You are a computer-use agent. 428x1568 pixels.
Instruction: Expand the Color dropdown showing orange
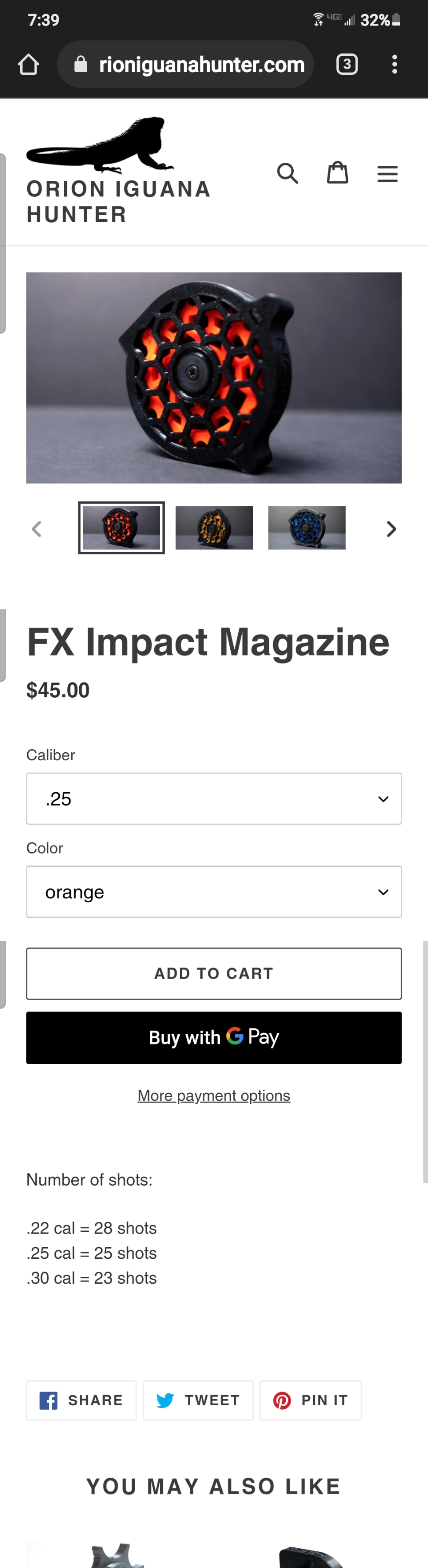tap(214, 892)
